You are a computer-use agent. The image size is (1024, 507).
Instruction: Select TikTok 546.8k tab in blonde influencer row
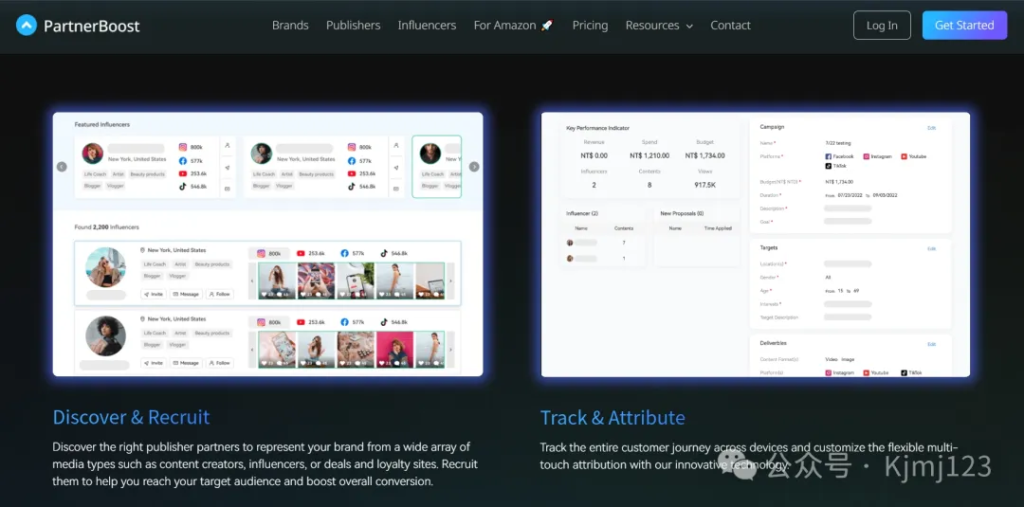pyautogui.click(x=394, y=254)
